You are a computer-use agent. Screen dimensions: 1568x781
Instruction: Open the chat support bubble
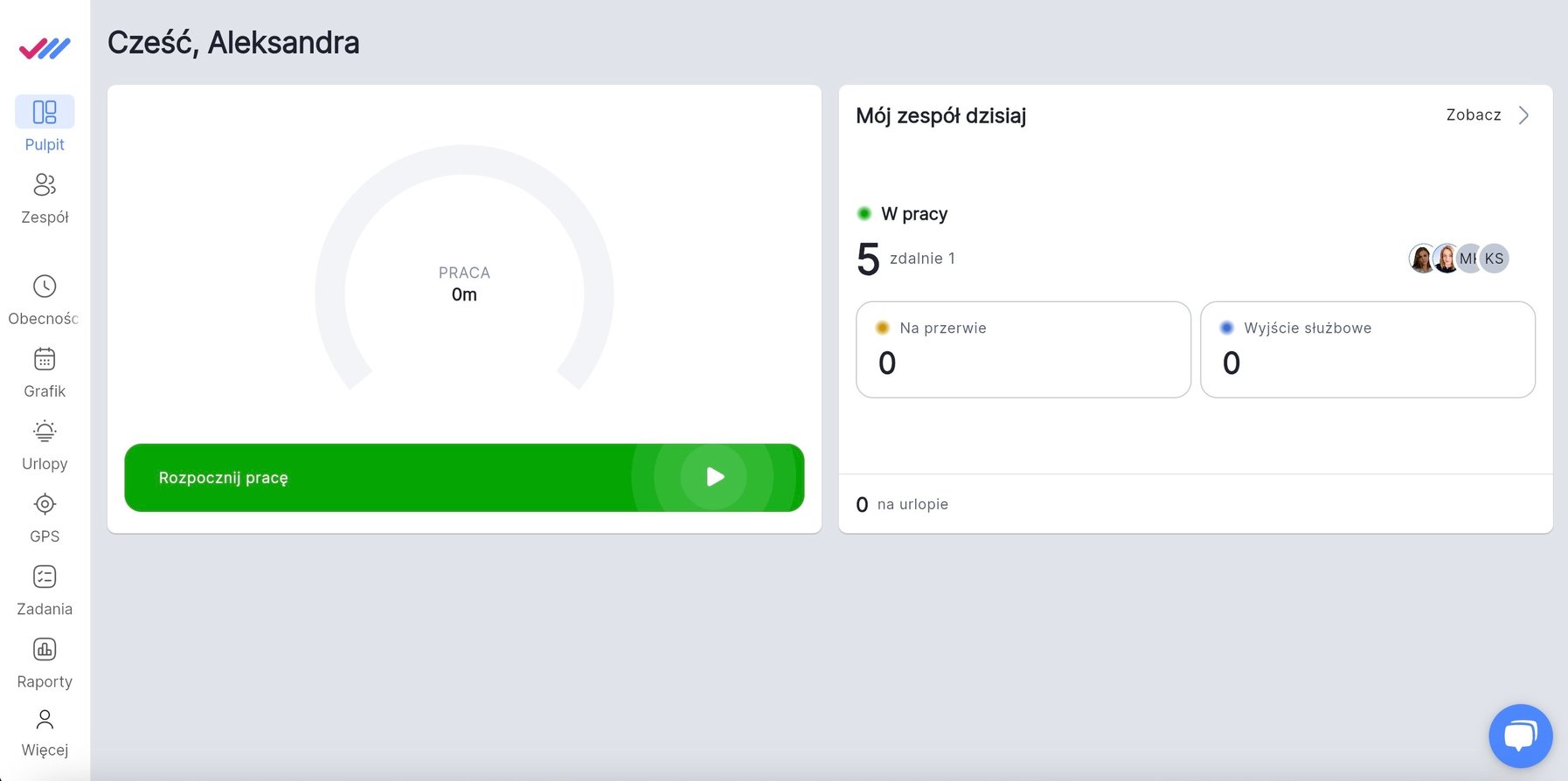pos(1520,736)
